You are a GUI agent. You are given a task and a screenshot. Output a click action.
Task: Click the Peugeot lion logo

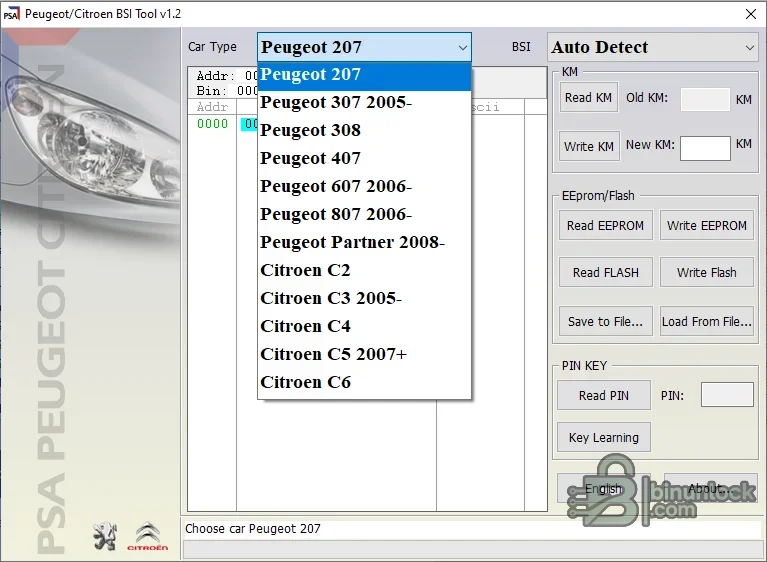click(105, 537)
